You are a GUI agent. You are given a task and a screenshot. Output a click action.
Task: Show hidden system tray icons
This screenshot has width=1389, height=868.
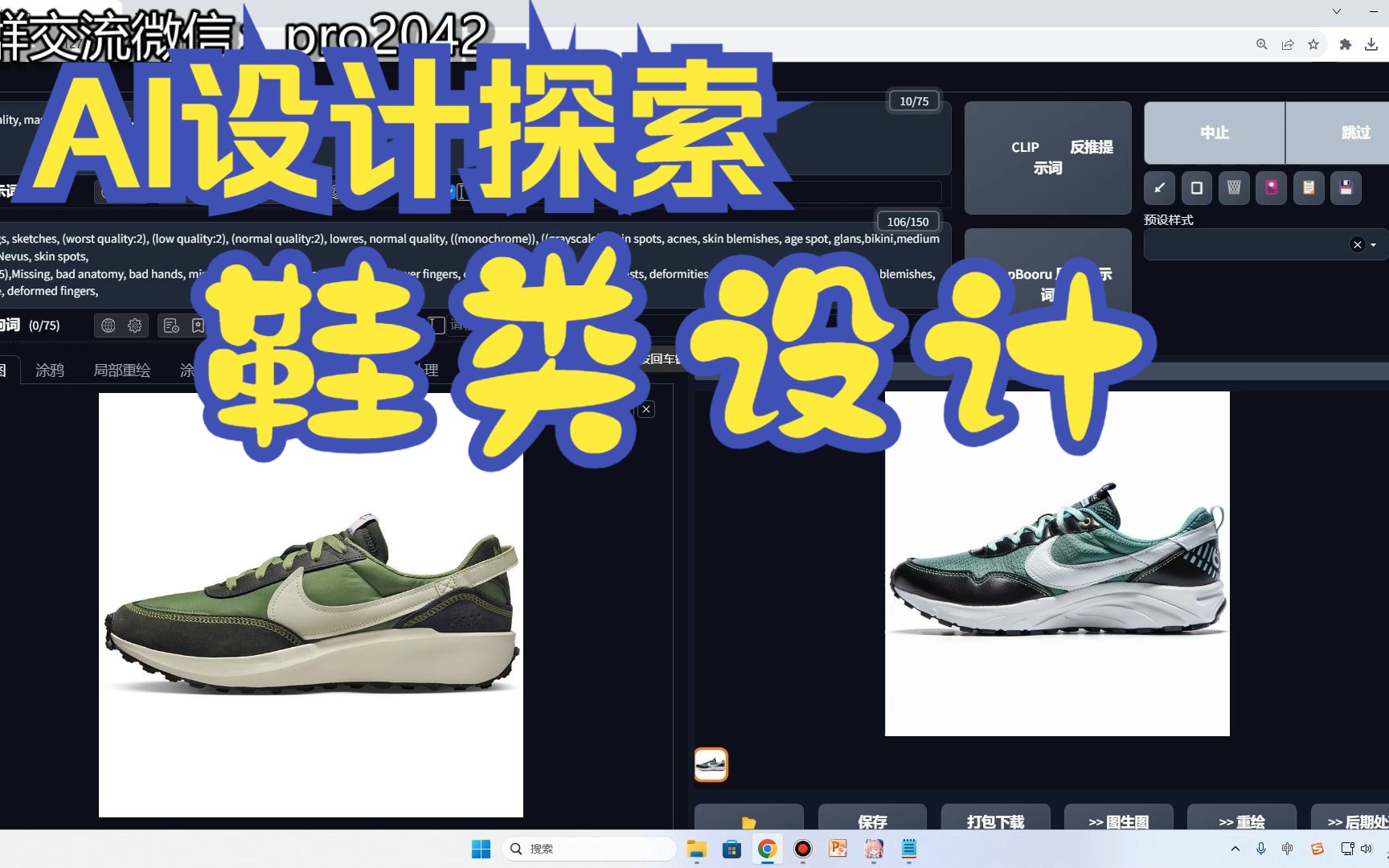1235,849
